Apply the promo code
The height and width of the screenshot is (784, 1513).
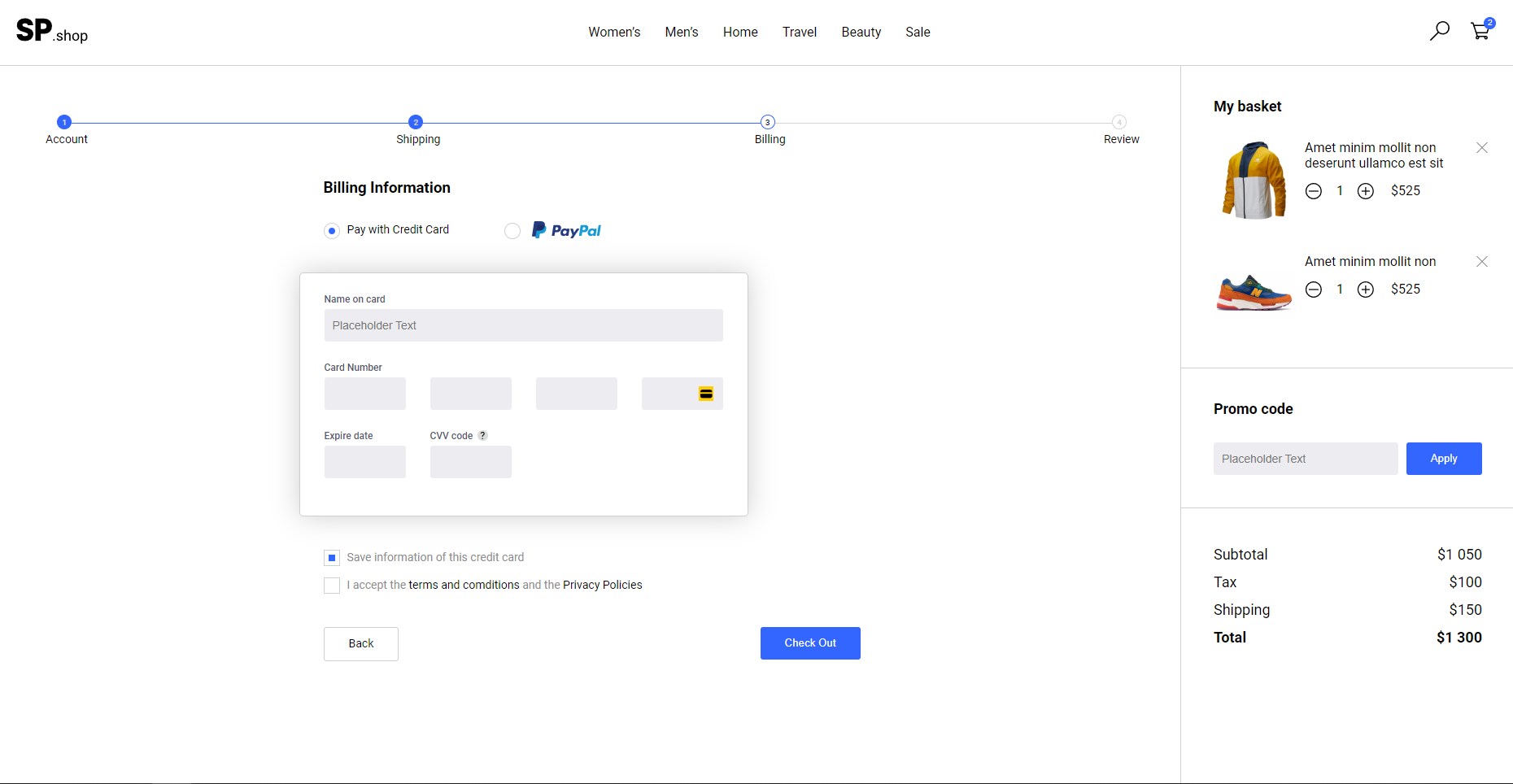point(1443,459)
